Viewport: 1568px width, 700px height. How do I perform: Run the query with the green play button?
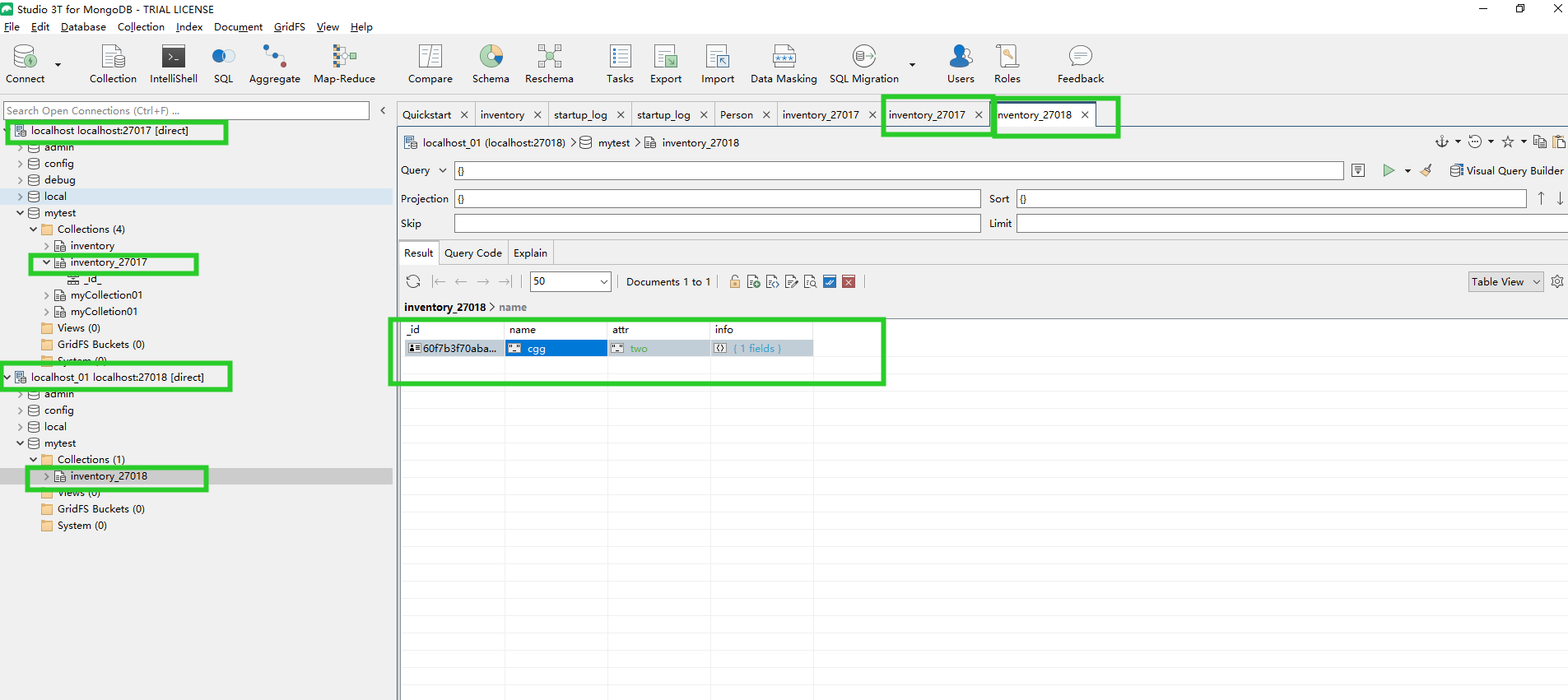[1389, 170]
